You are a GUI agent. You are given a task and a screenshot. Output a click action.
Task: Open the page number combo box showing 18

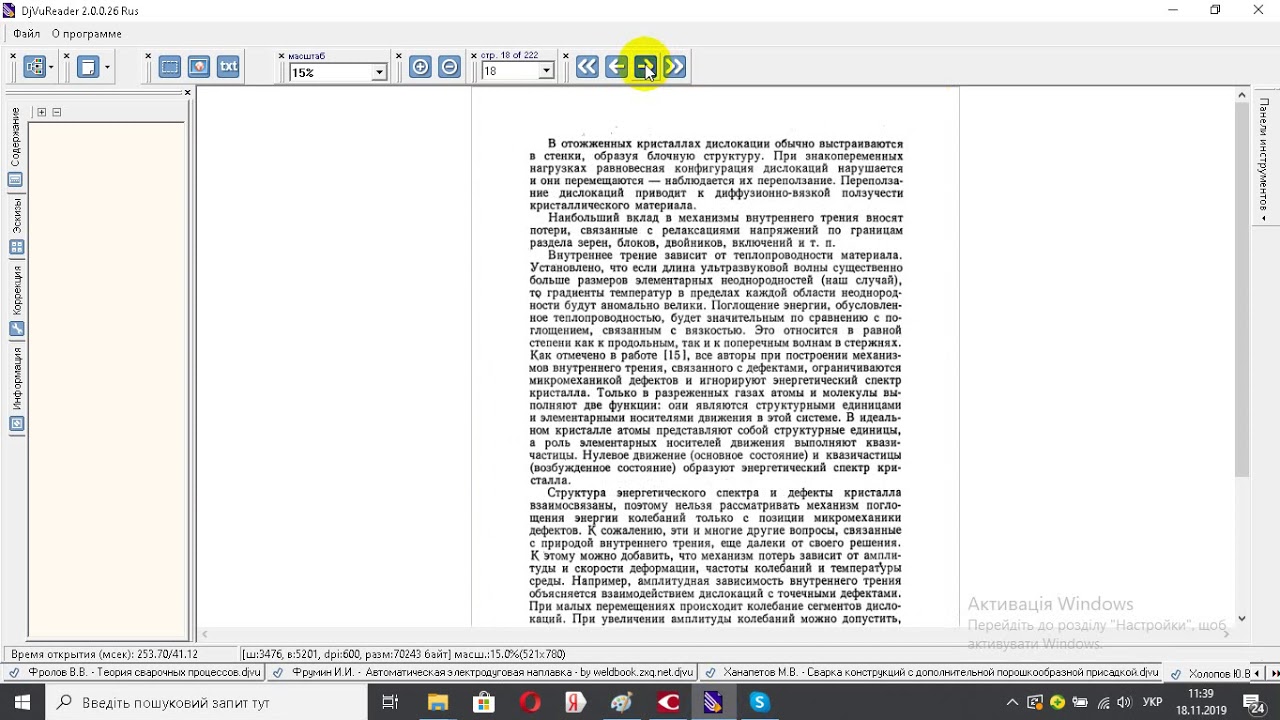point(517,71)
